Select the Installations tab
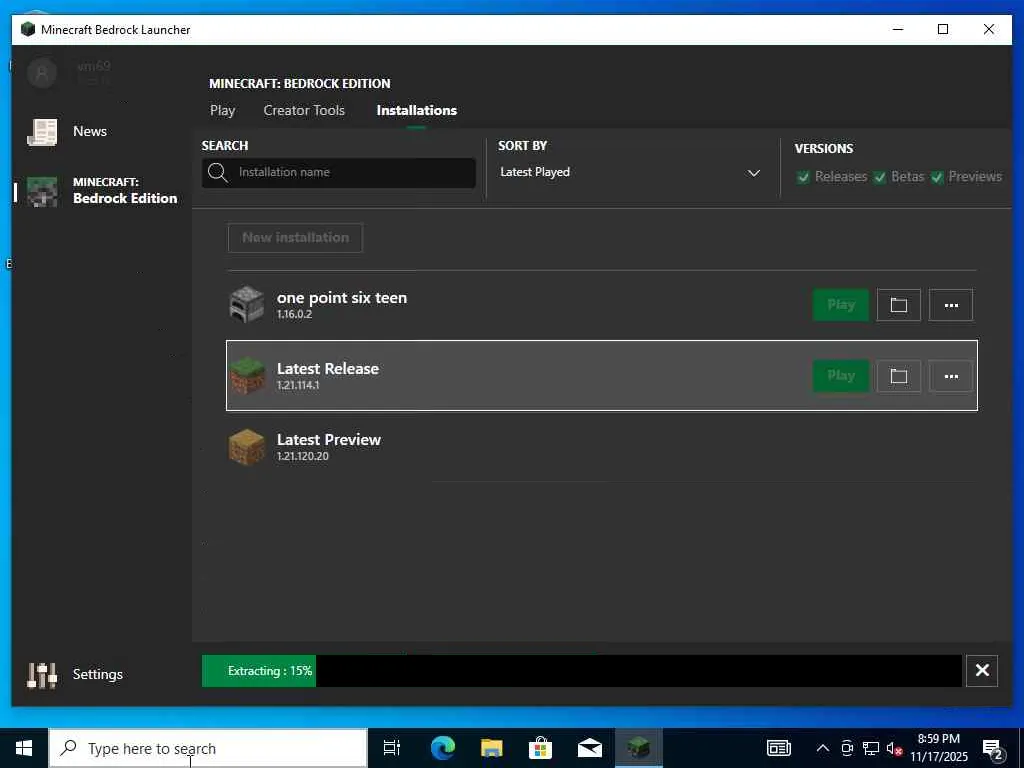The height and width of the screenshot is (768, 1024). click(x=417, y=110)
